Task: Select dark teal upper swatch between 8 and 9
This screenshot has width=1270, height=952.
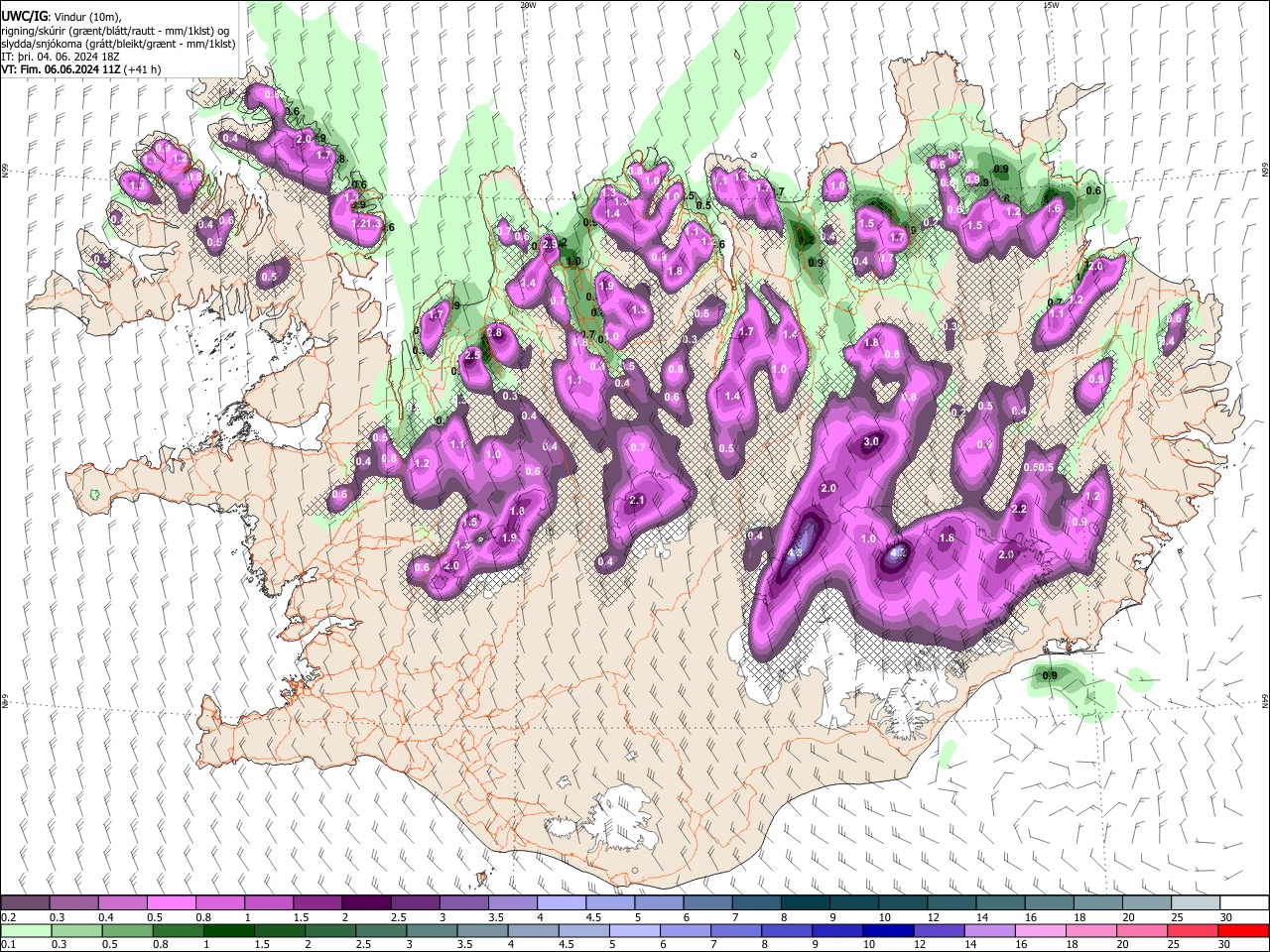Action: tap(805, 902)
